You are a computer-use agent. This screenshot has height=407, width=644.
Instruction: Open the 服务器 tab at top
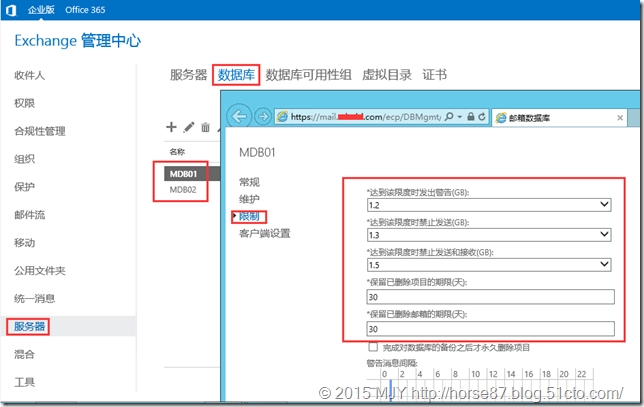pyautogui.click(x=188, y=75)
